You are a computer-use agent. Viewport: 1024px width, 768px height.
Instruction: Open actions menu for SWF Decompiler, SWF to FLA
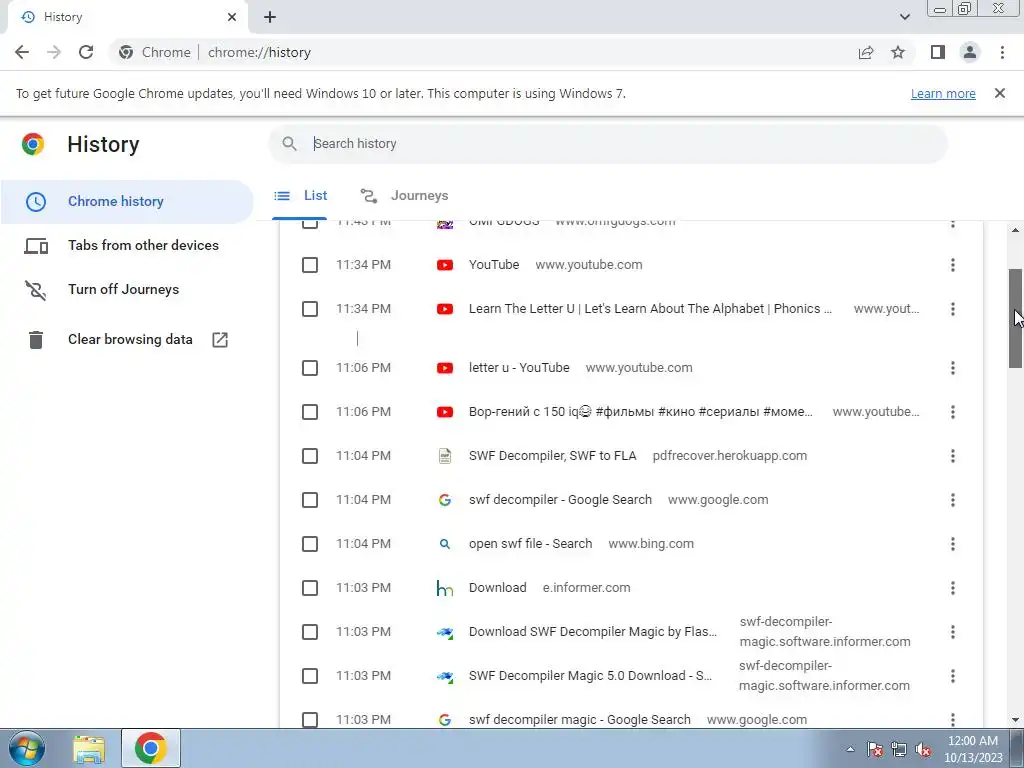pos(953,456)
